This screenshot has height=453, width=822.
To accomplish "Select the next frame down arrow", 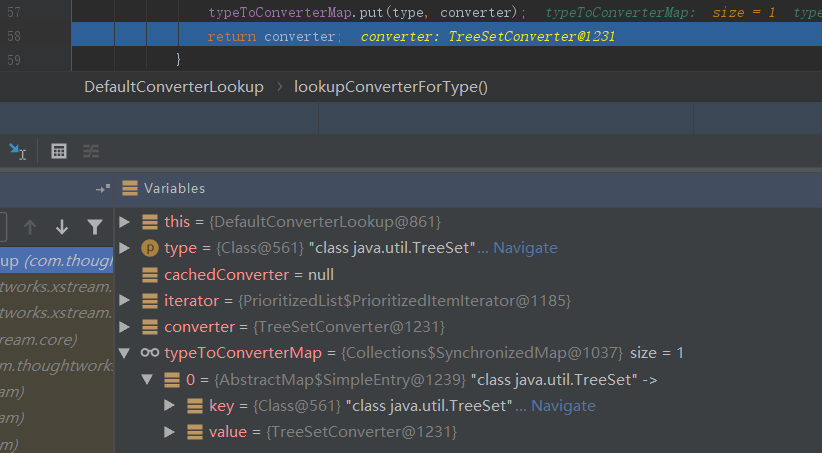I will (62, 227).
